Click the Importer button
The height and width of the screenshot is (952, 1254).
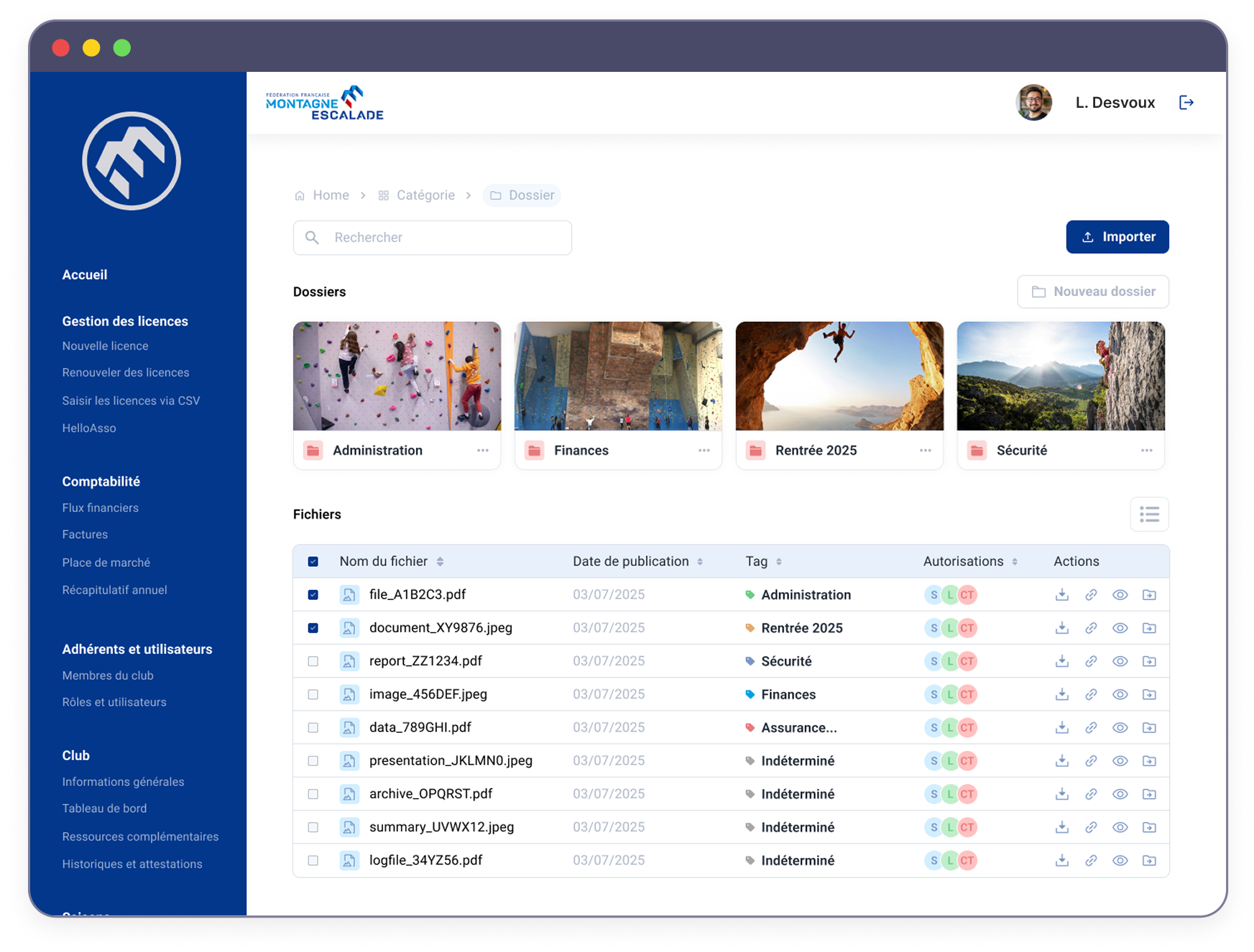coord(1117,237)
